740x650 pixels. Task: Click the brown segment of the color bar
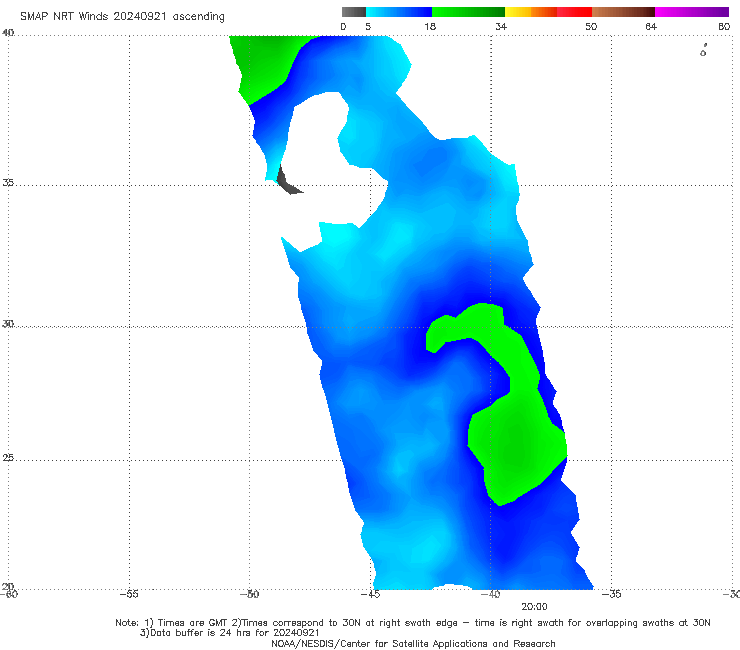[623, 12]
